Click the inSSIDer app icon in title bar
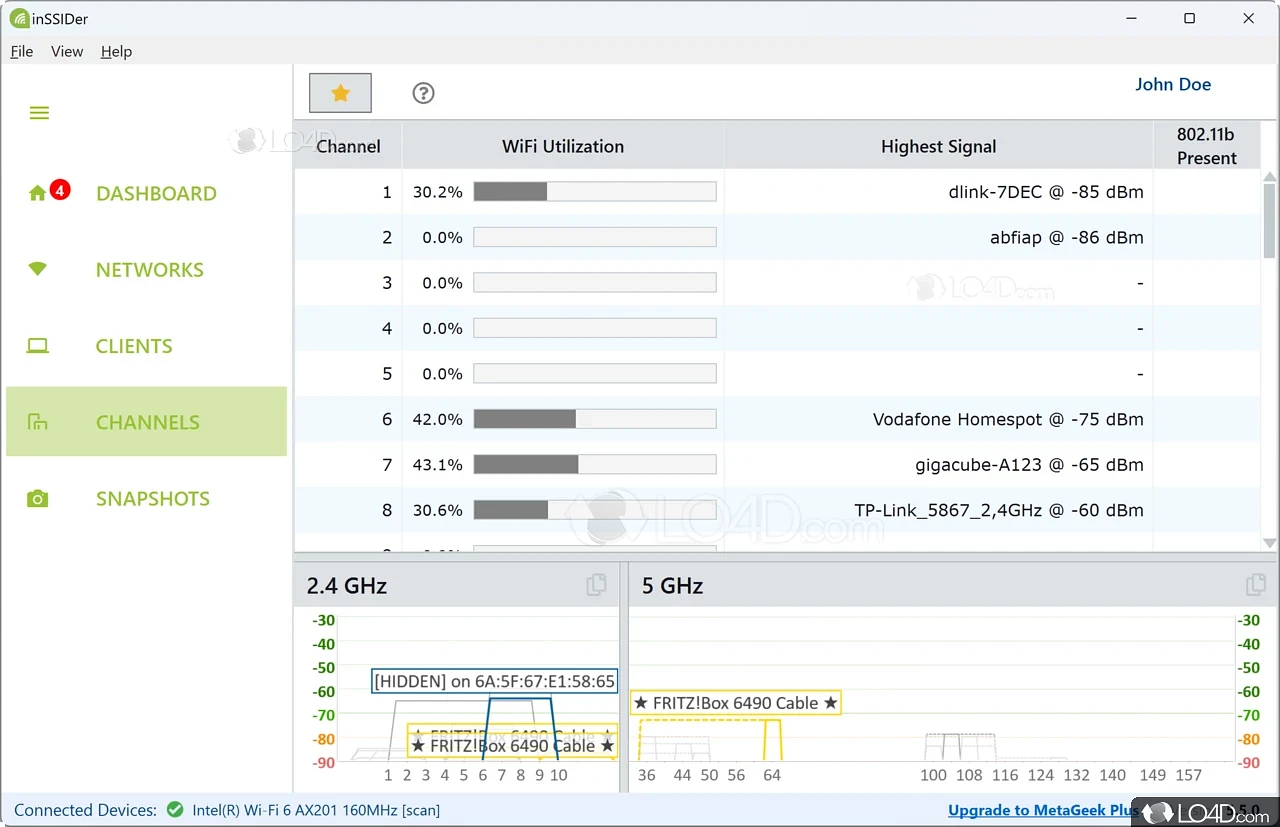The image size is (1280, 827). pyautogui.click(x=18, y=18)
